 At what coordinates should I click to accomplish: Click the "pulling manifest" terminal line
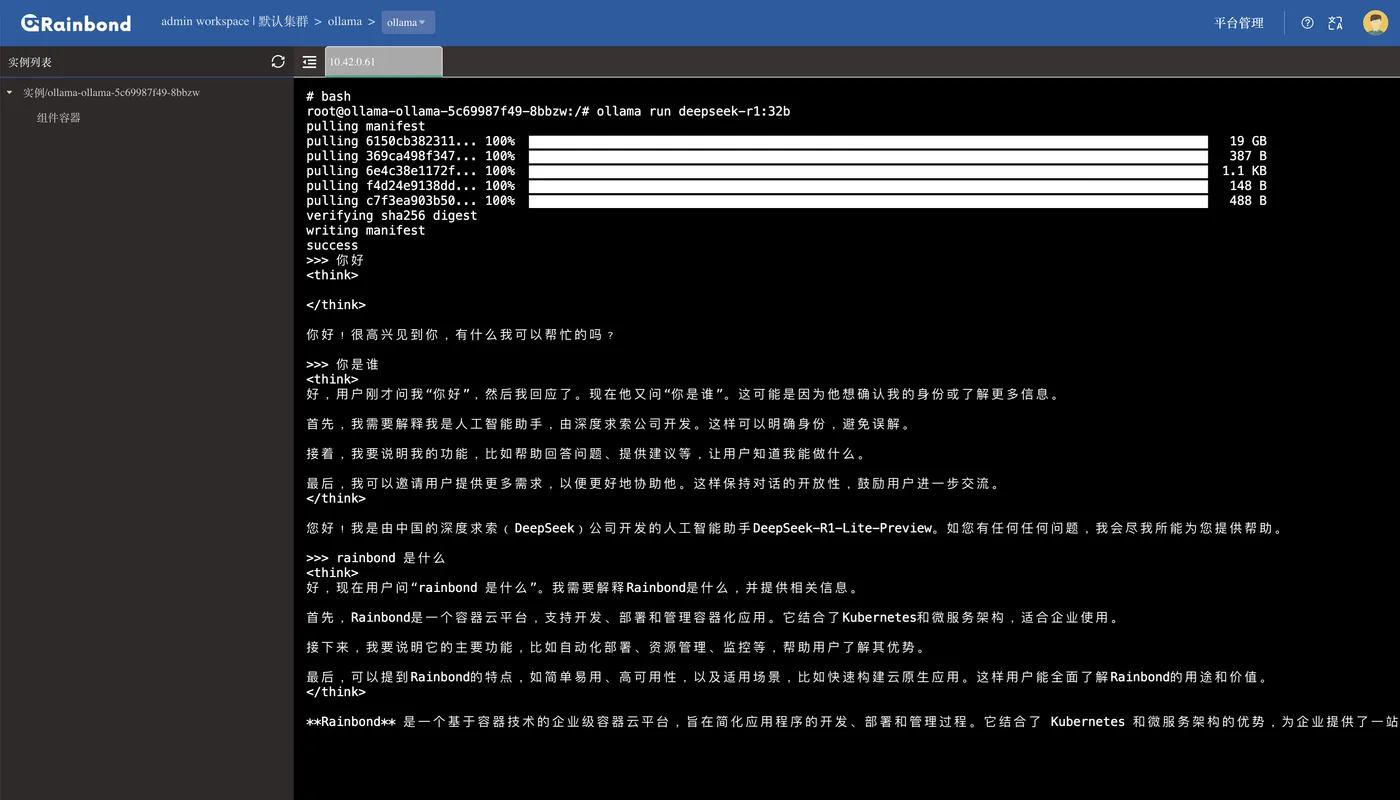click(x=366, y=127)
